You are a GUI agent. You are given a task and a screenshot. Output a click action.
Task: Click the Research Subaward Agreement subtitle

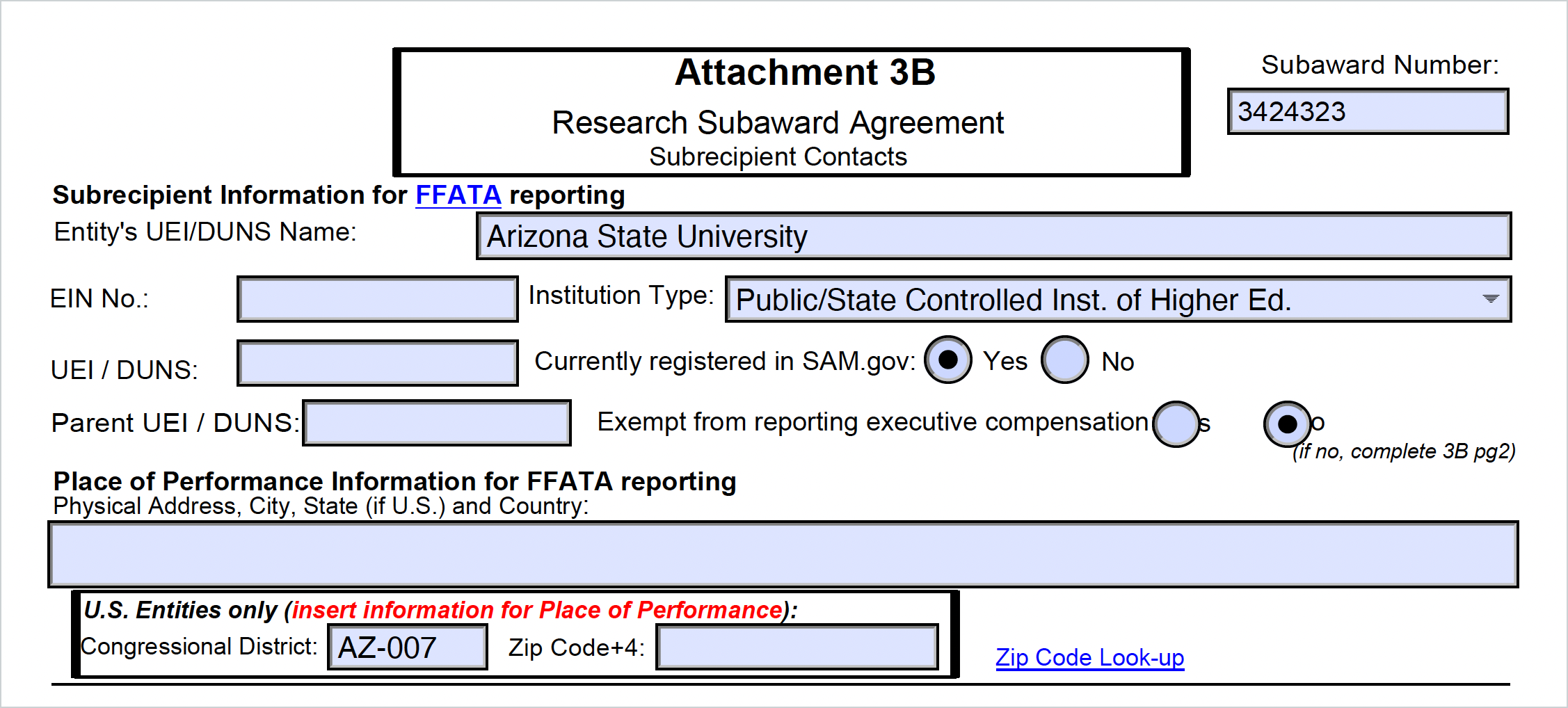777,123
